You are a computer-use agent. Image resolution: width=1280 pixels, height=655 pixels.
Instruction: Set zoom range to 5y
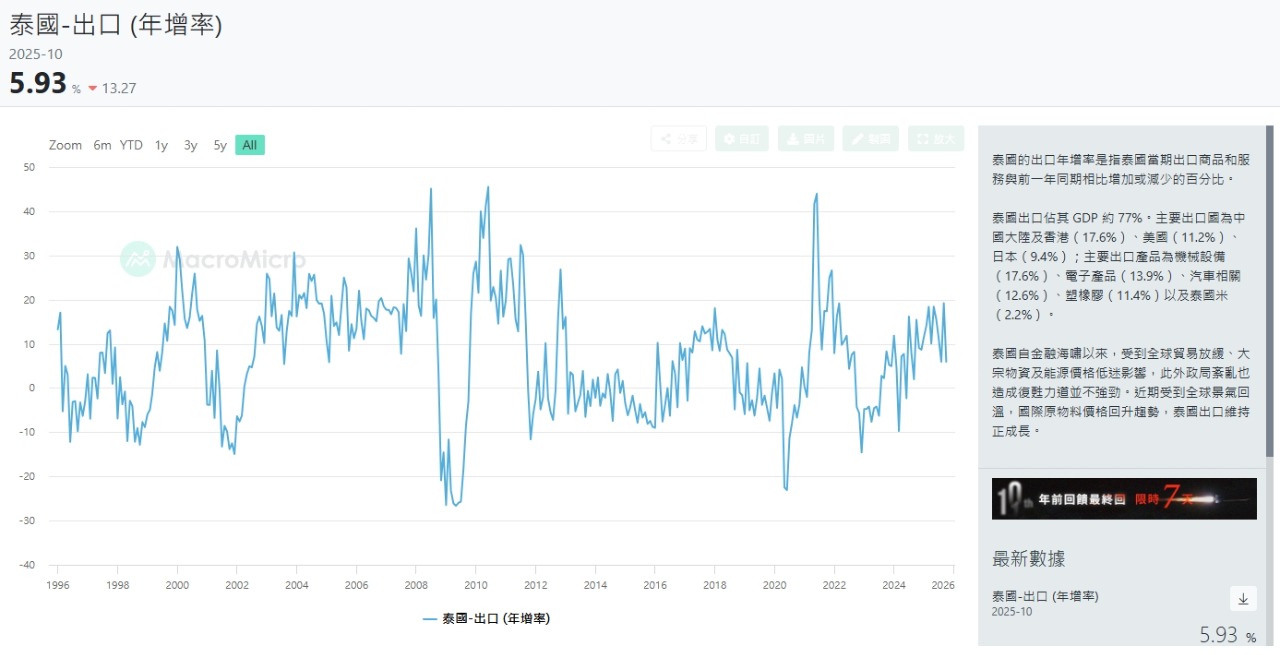(220, 145)
